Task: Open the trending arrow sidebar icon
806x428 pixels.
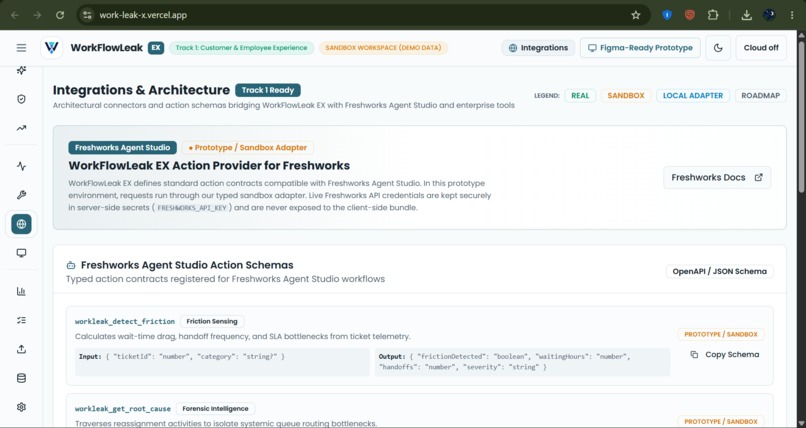Action: [x=21, y=128]
